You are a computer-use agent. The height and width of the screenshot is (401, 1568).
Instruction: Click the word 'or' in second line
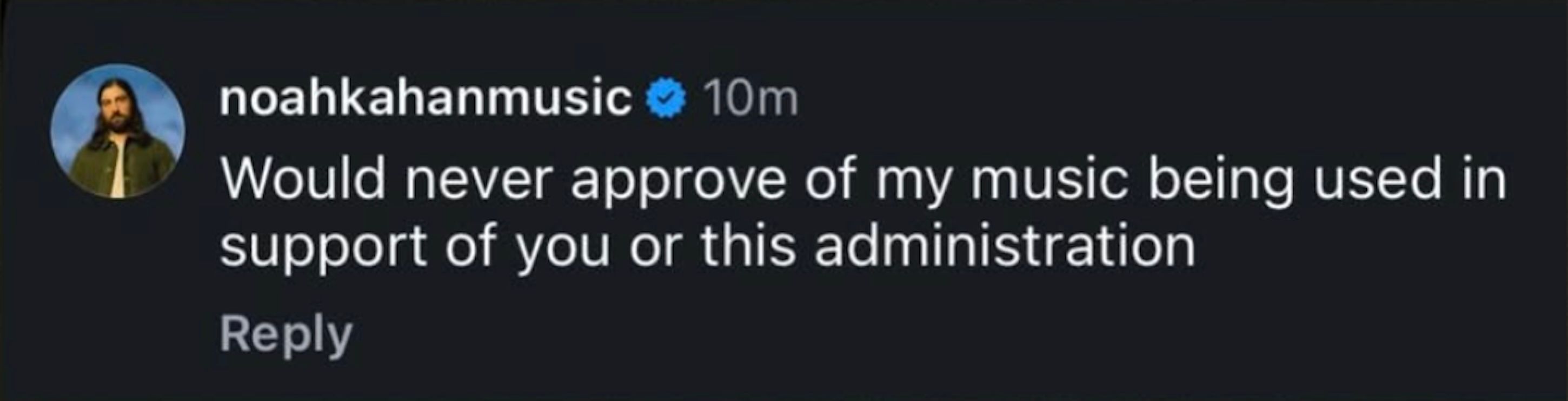click(654, 250)
